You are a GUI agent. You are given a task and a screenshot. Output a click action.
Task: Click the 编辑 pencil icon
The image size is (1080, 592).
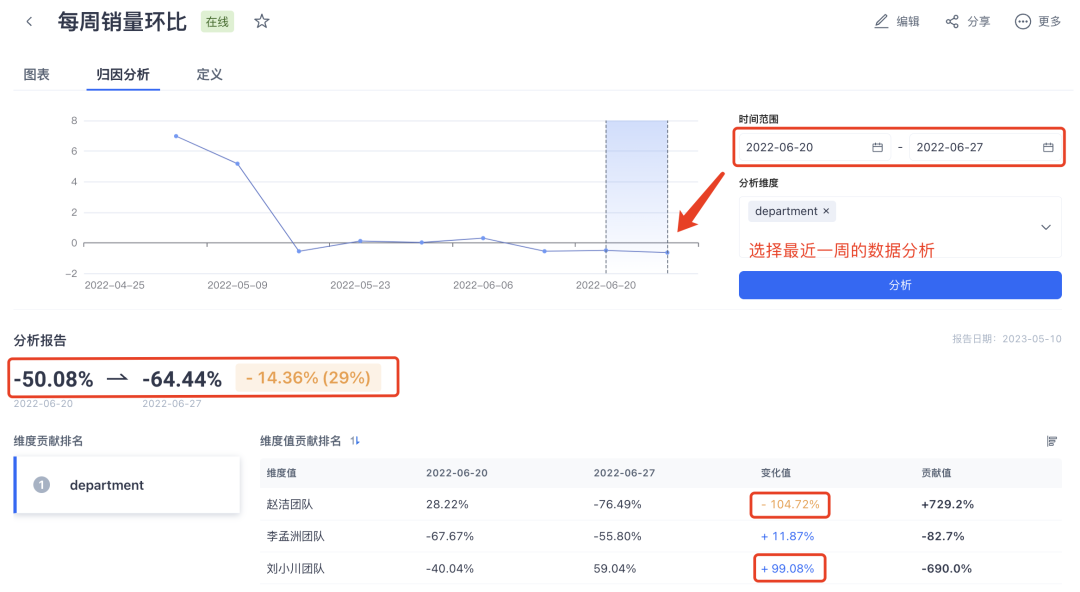(881, 21)
